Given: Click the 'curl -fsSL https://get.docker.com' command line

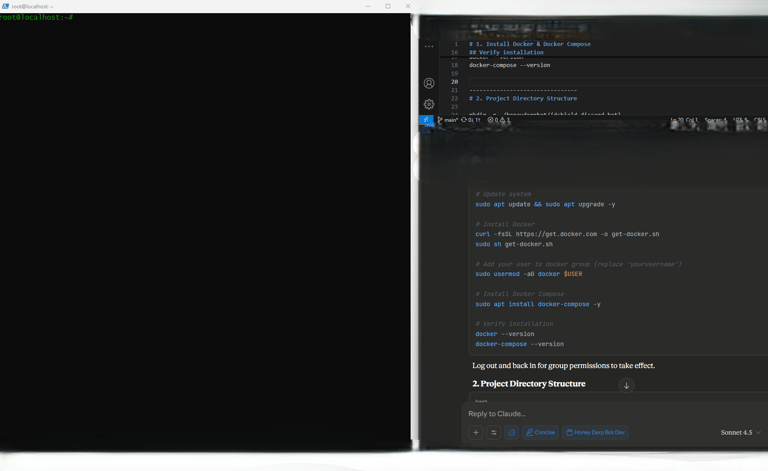Looking at the screenshot, I should coord(567,234).
